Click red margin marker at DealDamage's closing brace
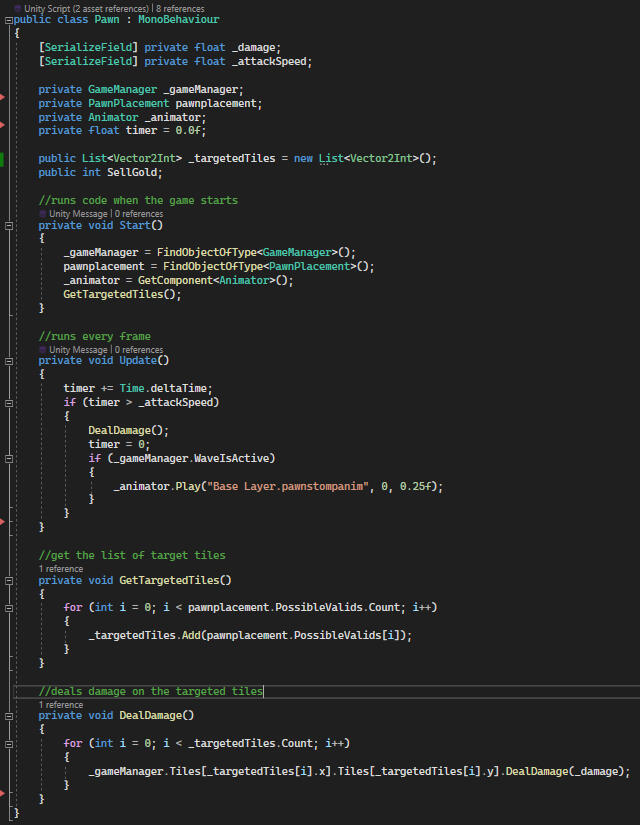This screenshot has width=640, height=825. point(3,792)
